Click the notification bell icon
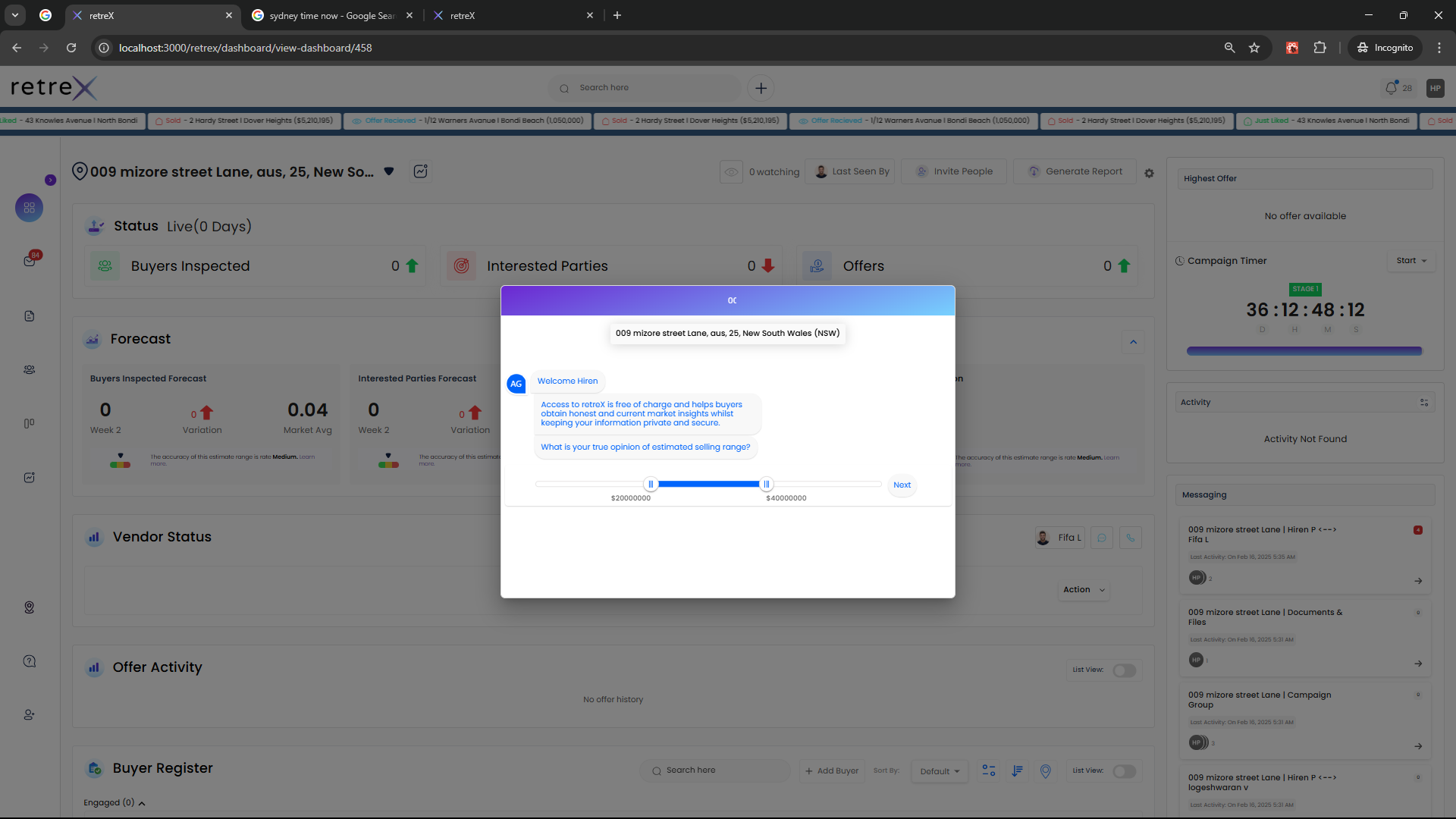 tap(1391, 88)
